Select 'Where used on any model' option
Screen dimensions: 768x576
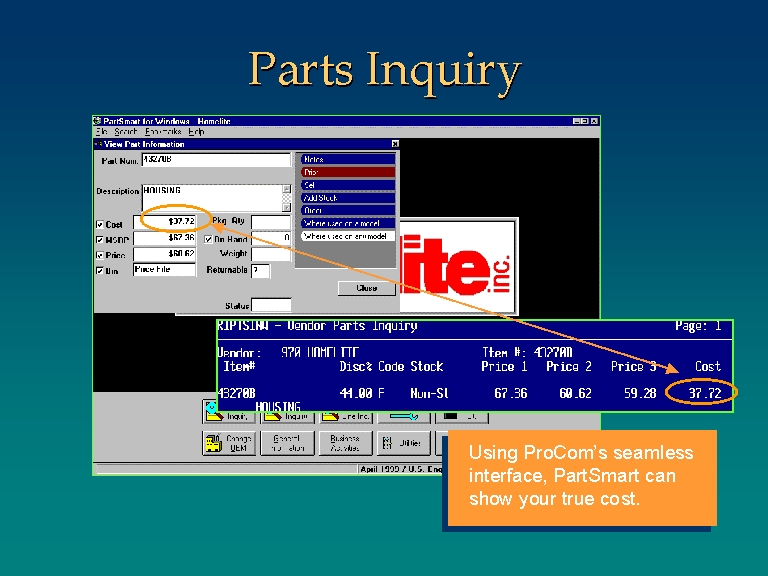pos(348,236)
